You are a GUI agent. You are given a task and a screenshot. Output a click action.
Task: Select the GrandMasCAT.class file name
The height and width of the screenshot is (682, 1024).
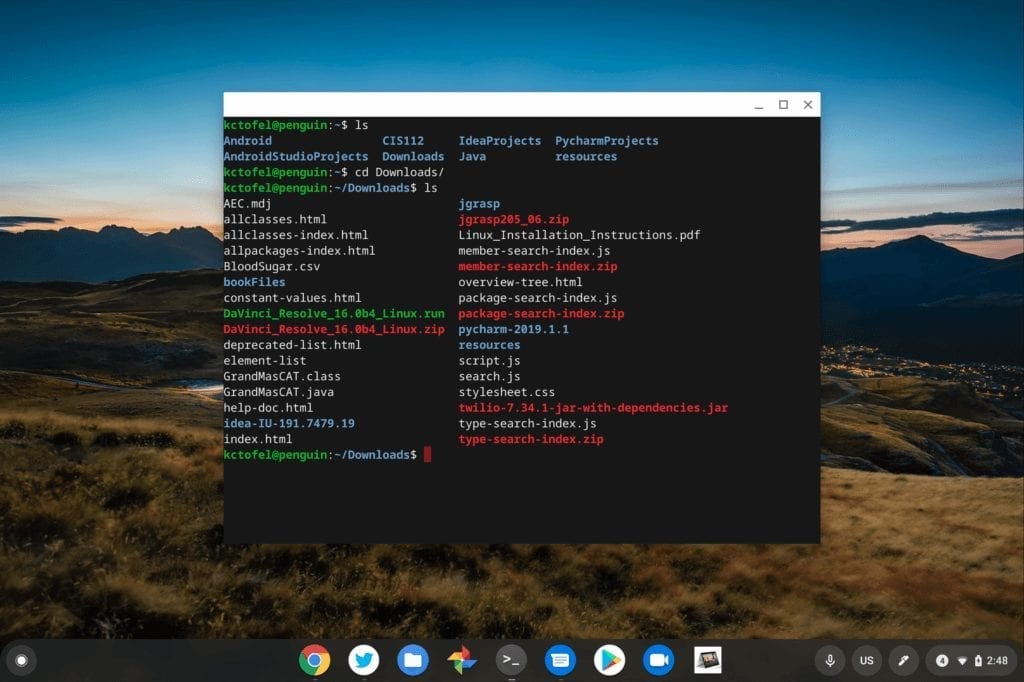click(281, 376)
